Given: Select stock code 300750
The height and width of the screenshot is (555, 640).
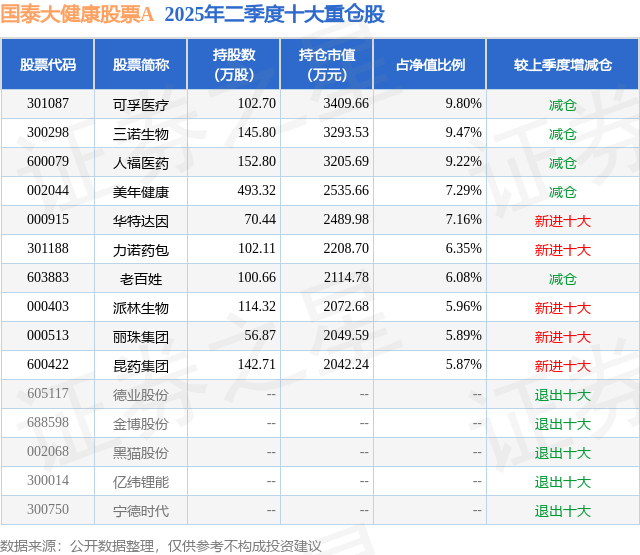Looking at the screenshot, I should click(x=48, y=509).
